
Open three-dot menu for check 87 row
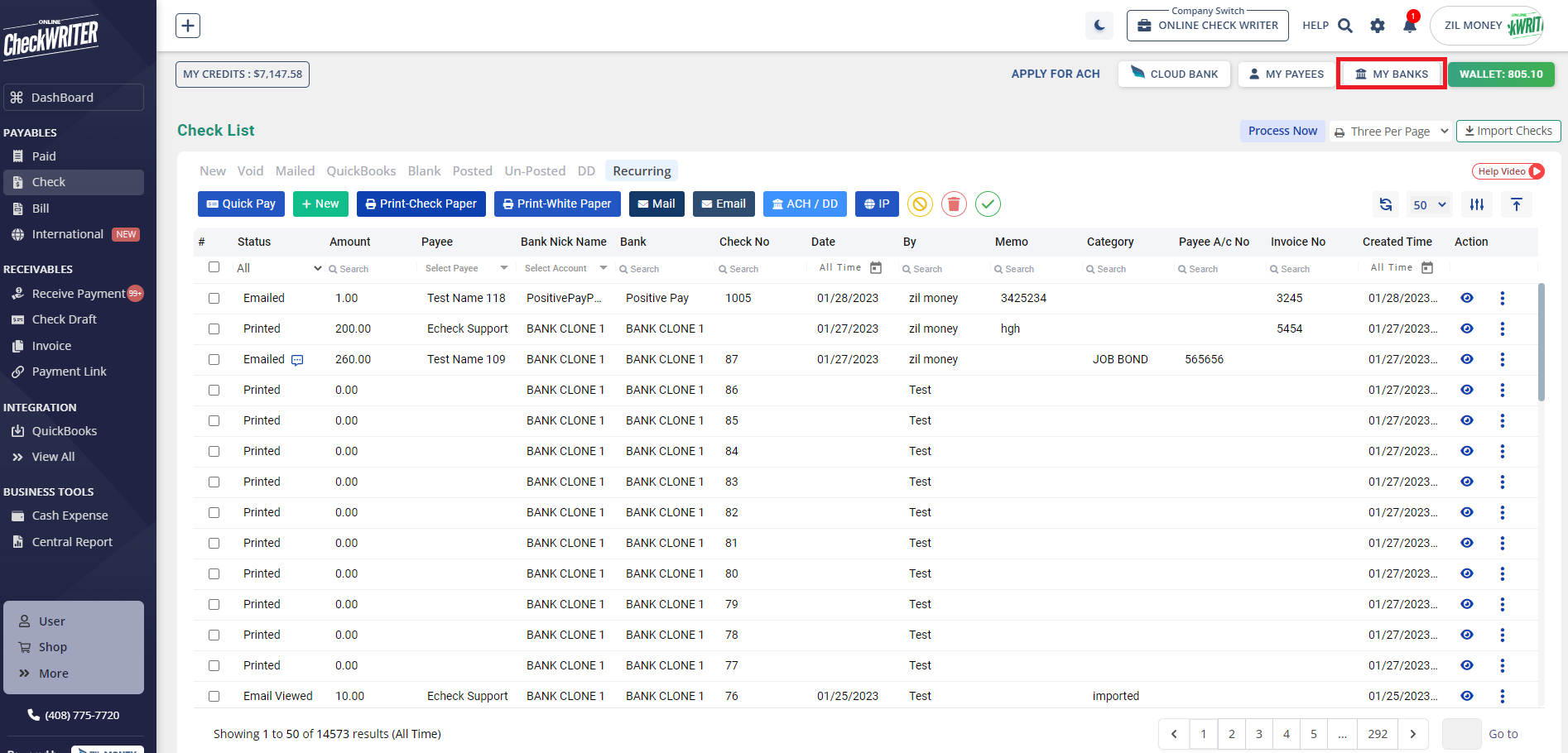(x=1503, y=359)
